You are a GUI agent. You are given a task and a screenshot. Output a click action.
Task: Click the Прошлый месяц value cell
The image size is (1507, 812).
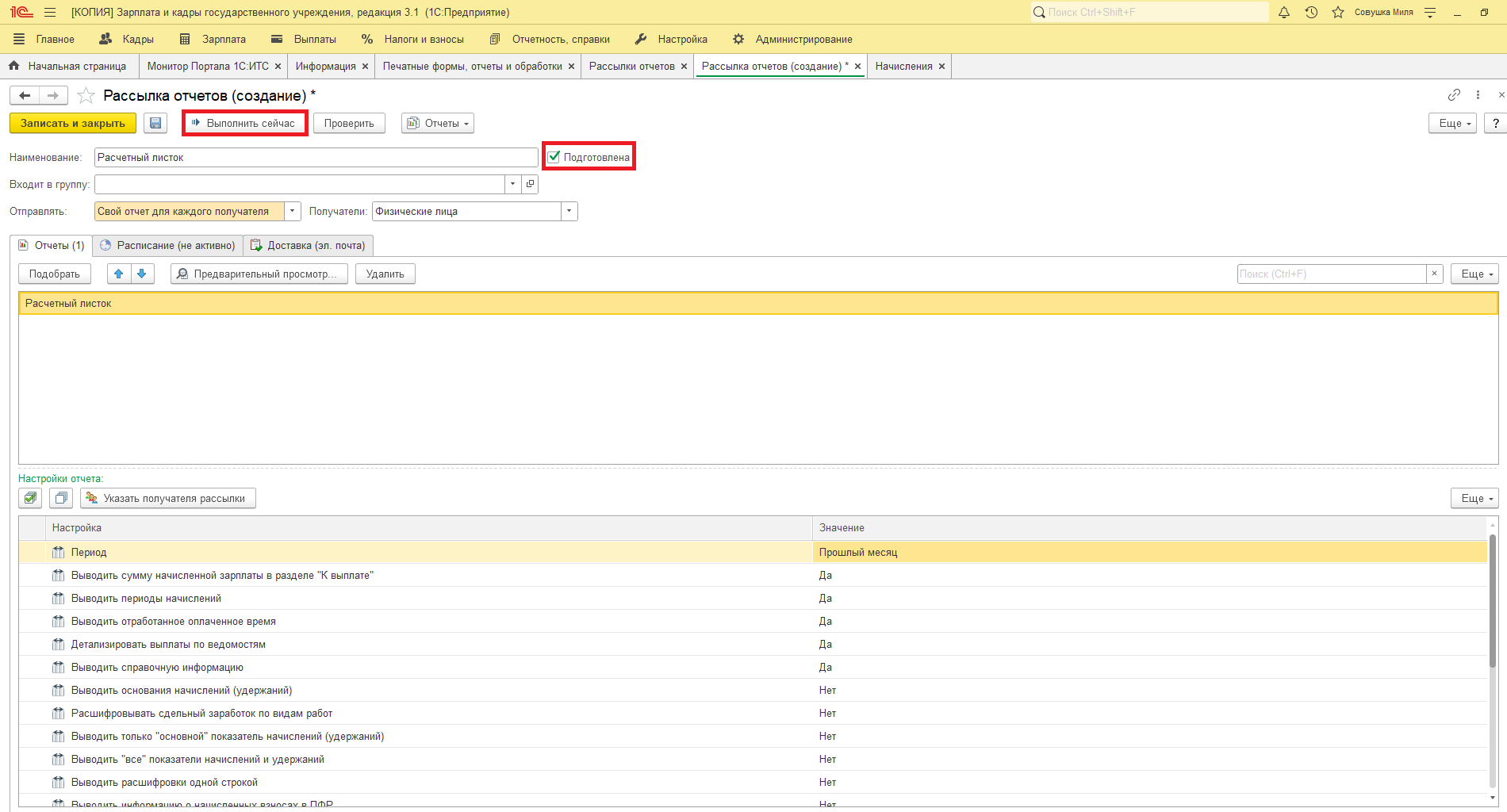pyautogui.click(x=1150, y=552)
